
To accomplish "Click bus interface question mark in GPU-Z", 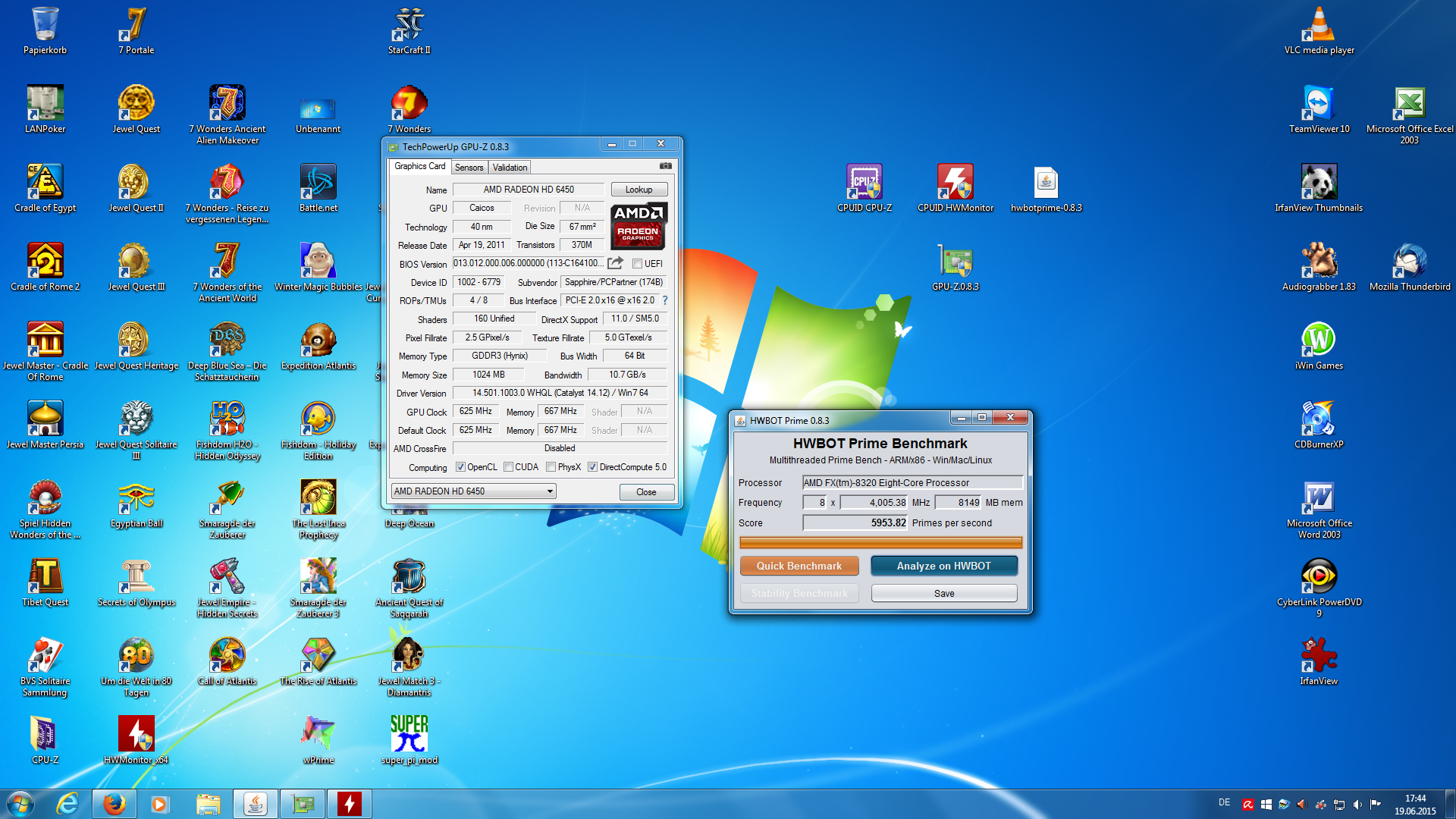I will pos(665,300).
